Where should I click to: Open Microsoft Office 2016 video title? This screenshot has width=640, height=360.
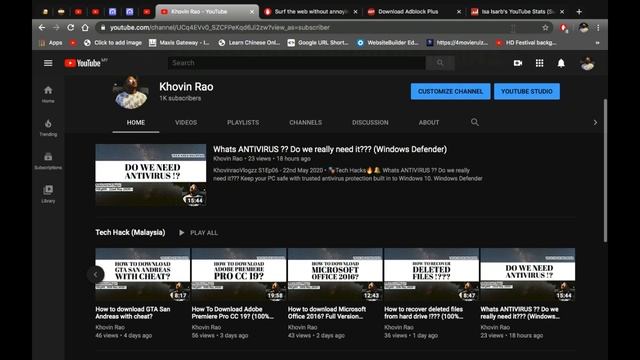[327, 313]
